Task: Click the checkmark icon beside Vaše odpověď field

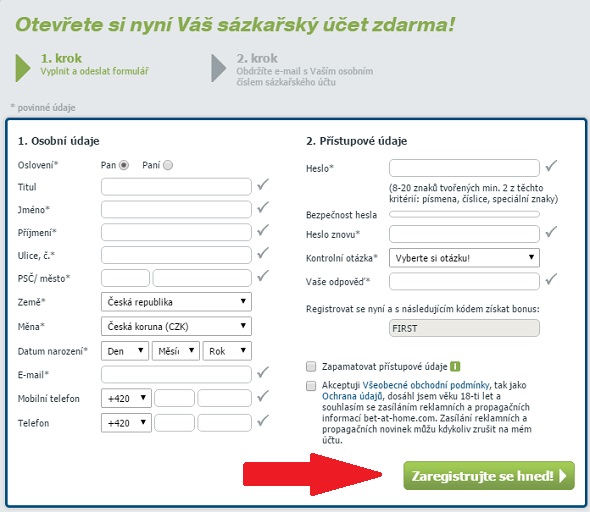Action: pyautogui.click(x=551, y=280)
